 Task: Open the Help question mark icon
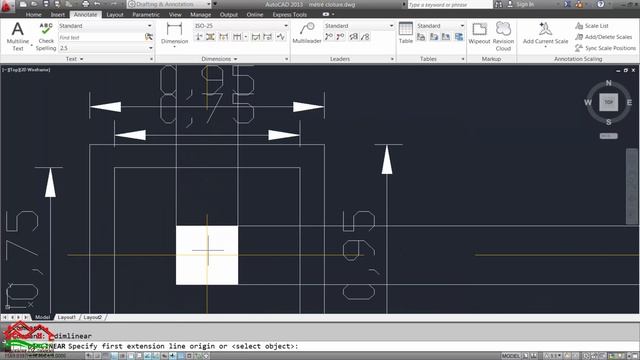point(600,4)
